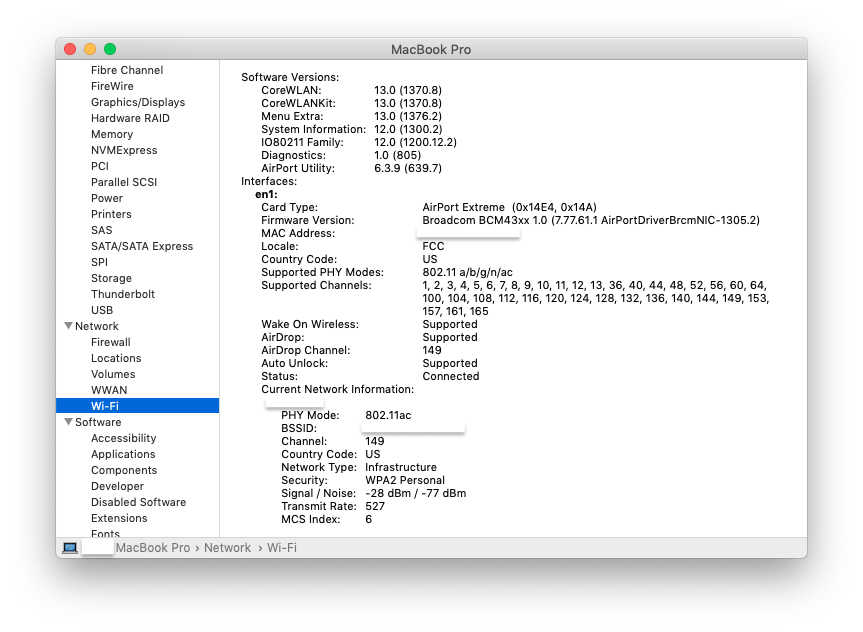Select the Software category label
863x632 pixels.
pos(98,422)
